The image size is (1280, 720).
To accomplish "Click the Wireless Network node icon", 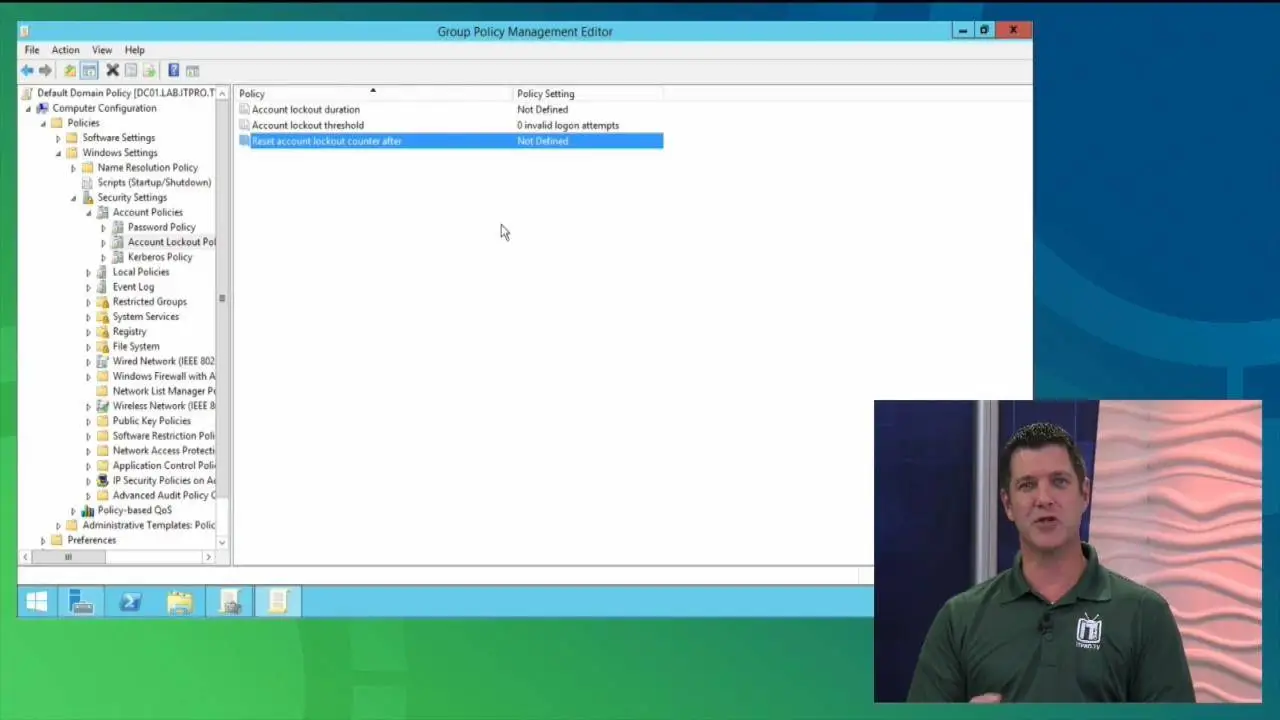I will point(102,406).
